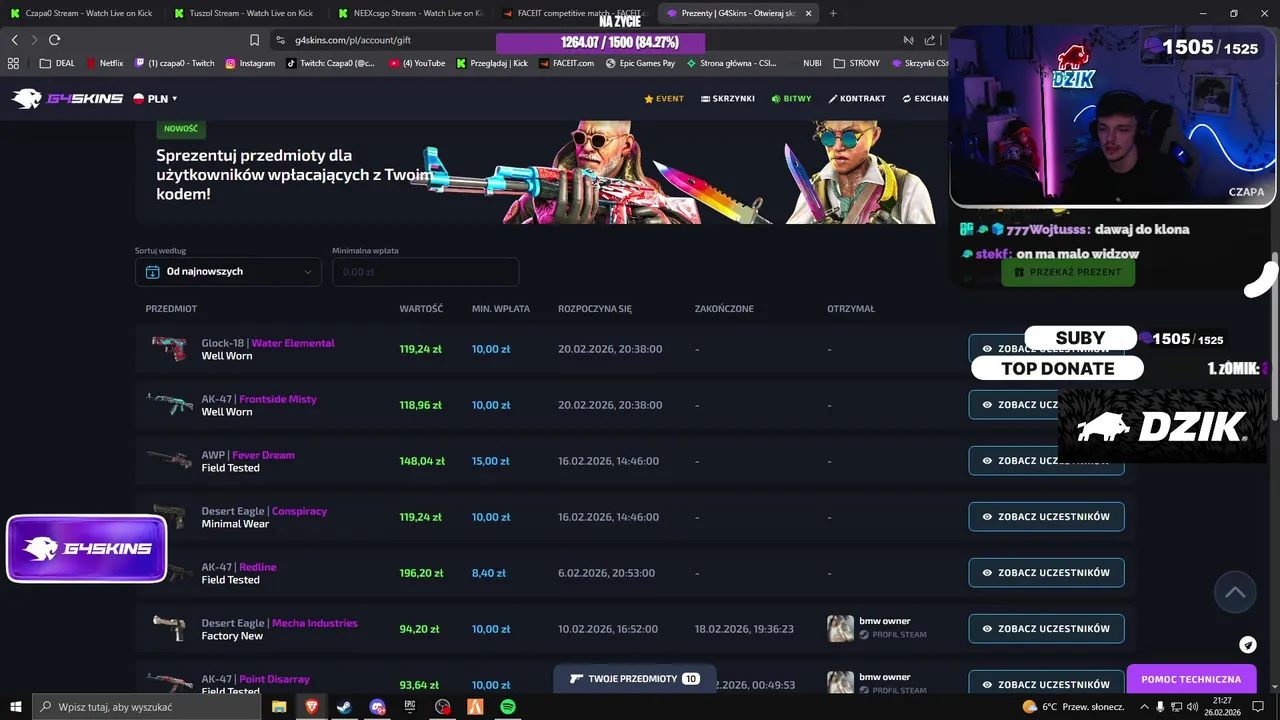The width and height of the screenshot is (1280, 720).
Task: Reload the page with the browser refresh icon
Action: coord(54,40)
